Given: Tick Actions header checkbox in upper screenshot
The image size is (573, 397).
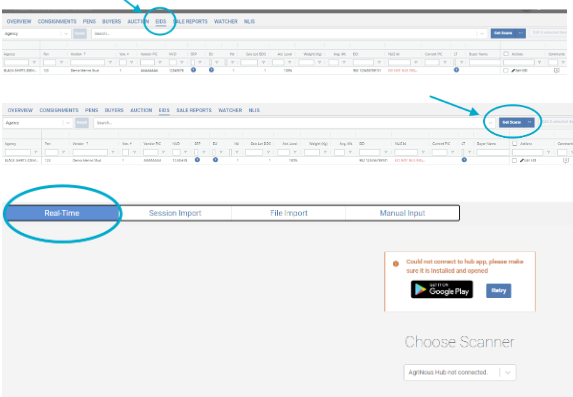Looking at the screenshot, I should pyautogui.click(x=506, y=54).
